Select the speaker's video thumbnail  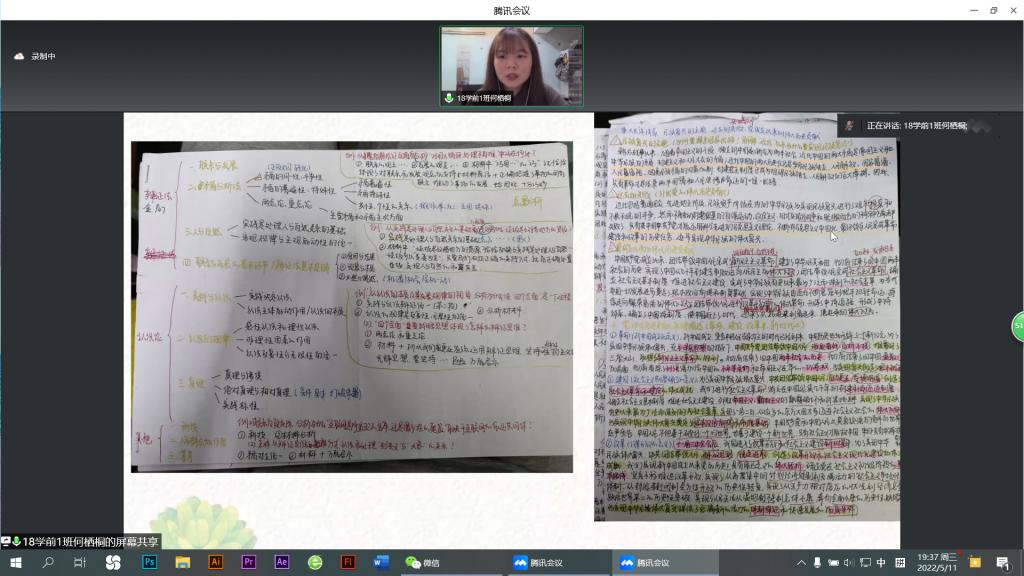(511, 65)
